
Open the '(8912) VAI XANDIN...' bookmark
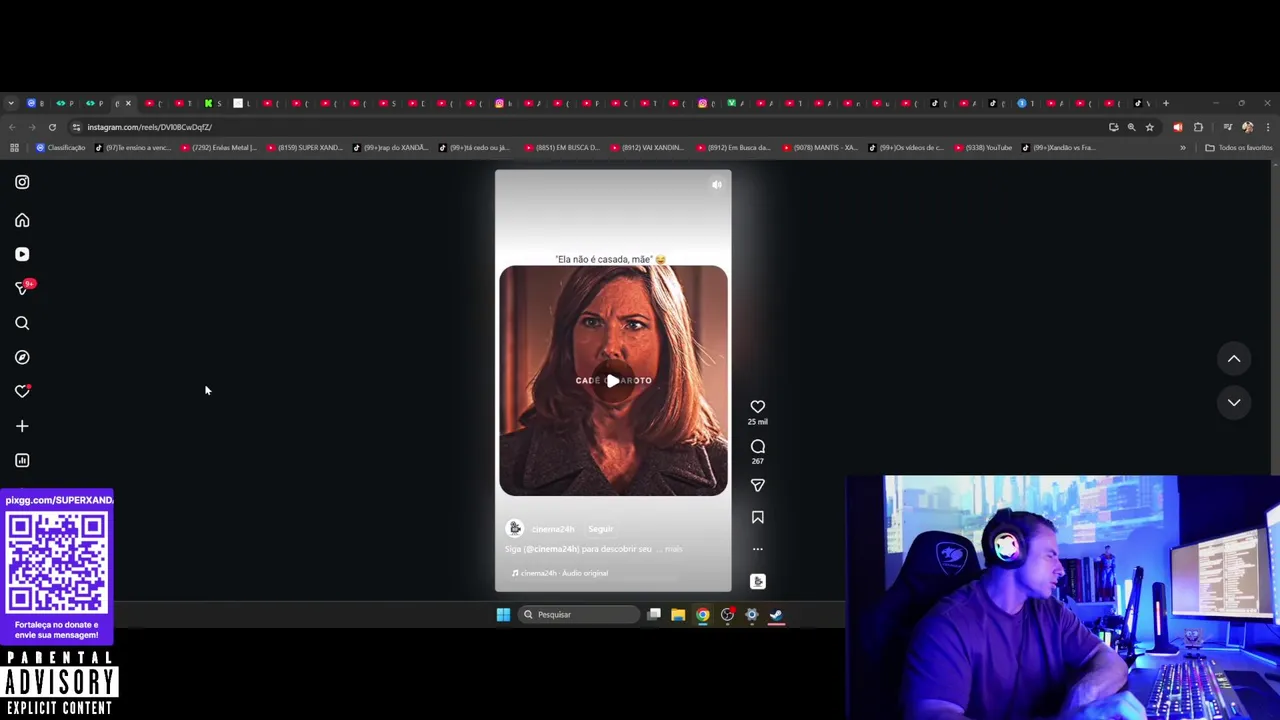[x=647, y=148]
